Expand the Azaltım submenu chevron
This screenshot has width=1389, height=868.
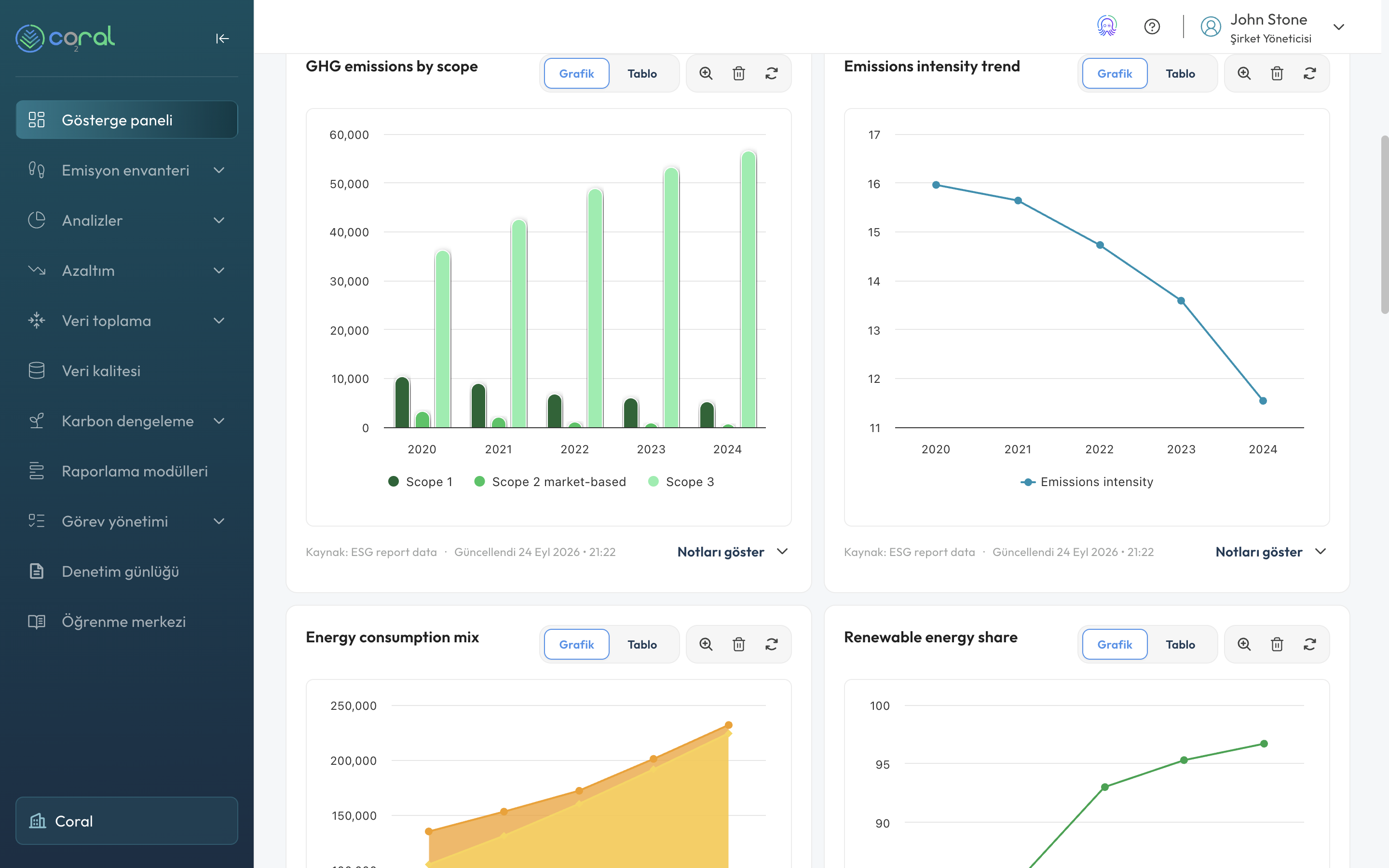(x=218, y=271)
